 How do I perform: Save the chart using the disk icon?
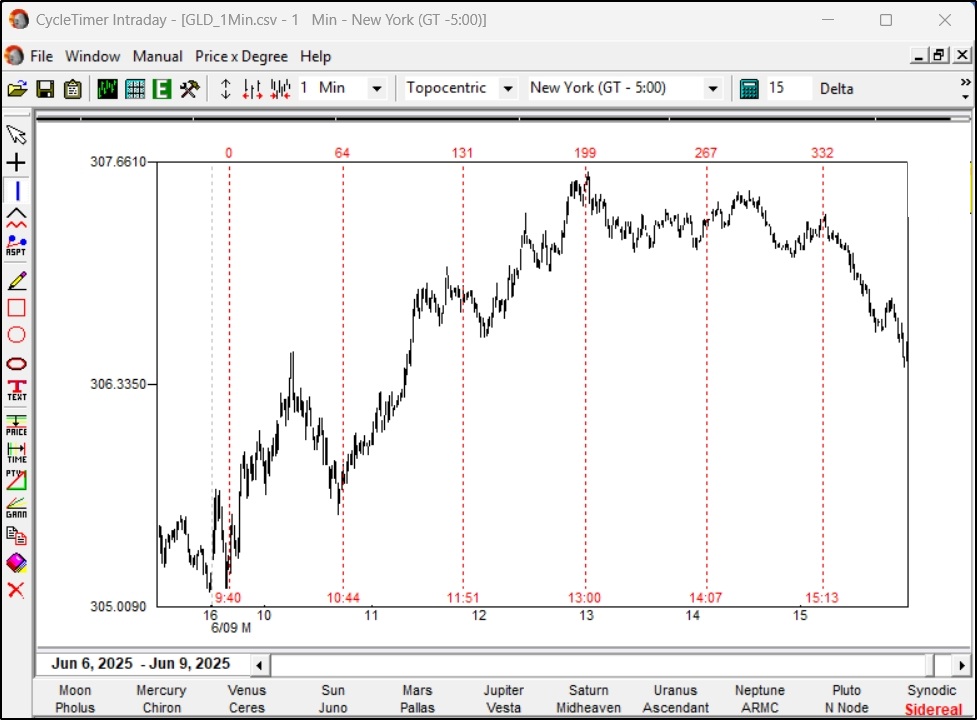pyautogui.click(x=44, y=88)
